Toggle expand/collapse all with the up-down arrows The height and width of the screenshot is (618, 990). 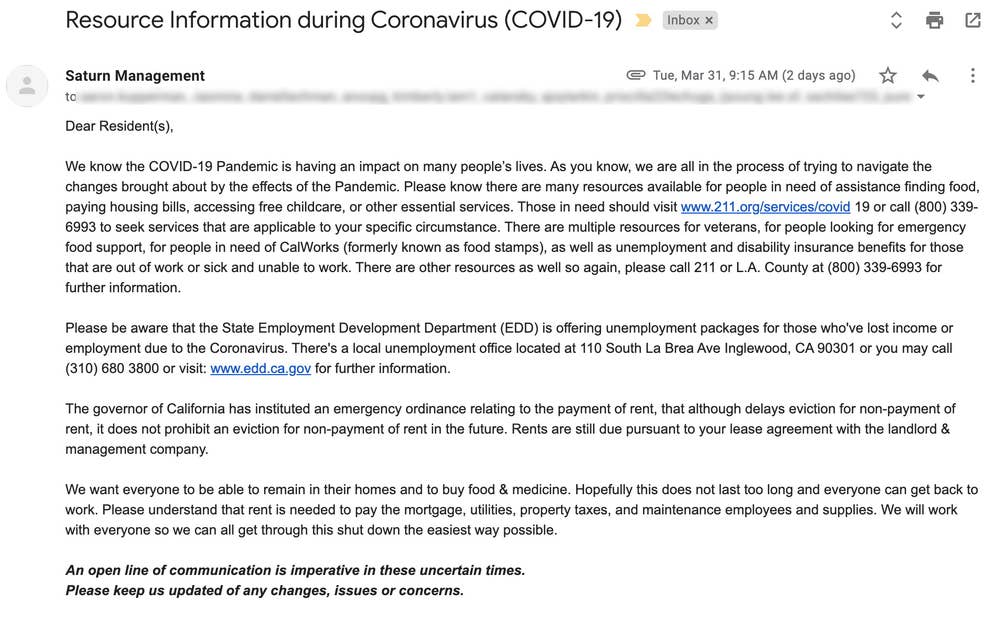[x=896, y=20]
